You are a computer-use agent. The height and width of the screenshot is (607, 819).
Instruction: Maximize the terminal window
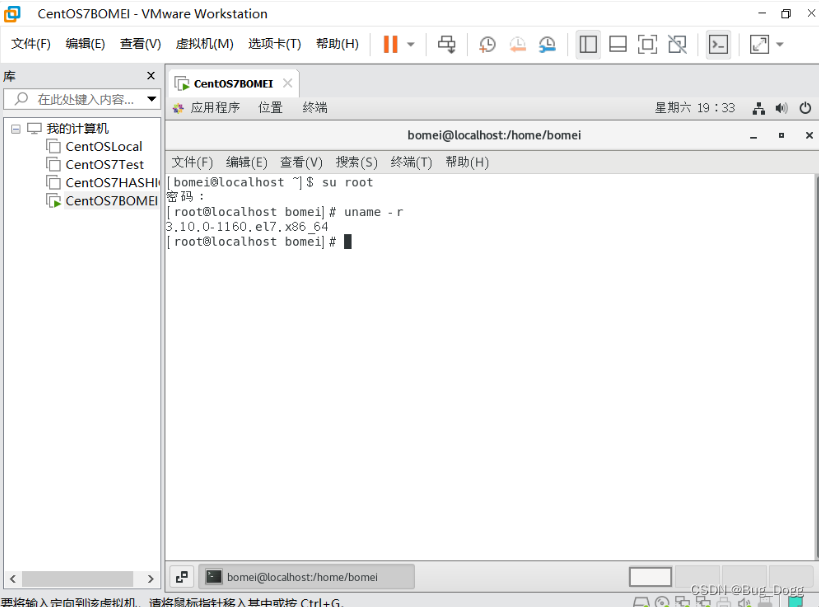tap(781, 135)
